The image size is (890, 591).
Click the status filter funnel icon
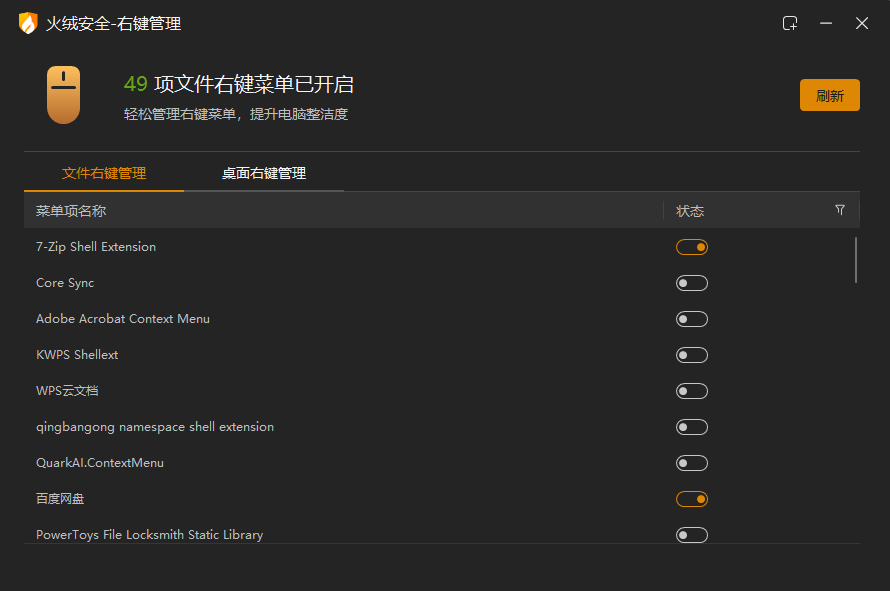coord(840,210)
